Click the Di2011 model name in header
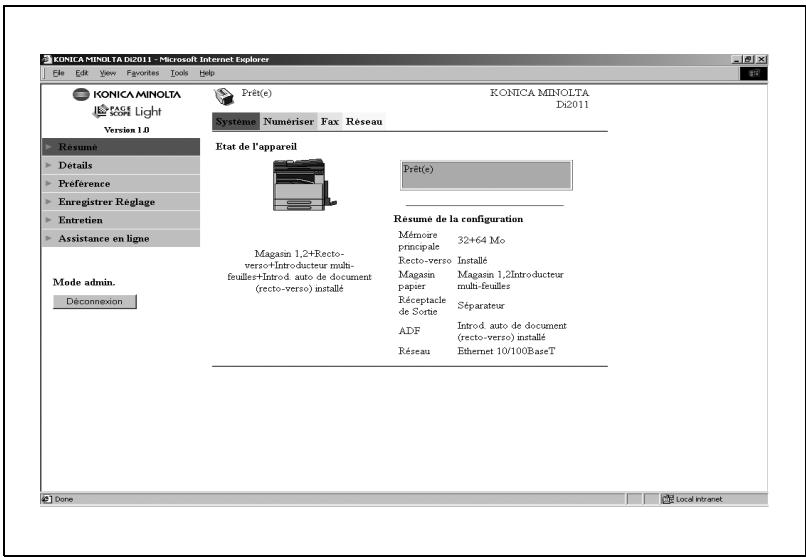This screenshot has width=806, height=557. [572, 105]
